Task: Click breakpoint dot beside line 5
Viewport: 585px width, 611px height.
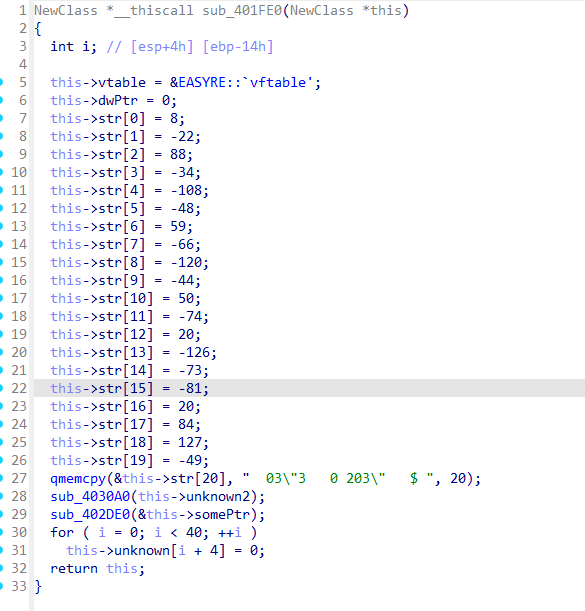Action: tap(1, 83)
